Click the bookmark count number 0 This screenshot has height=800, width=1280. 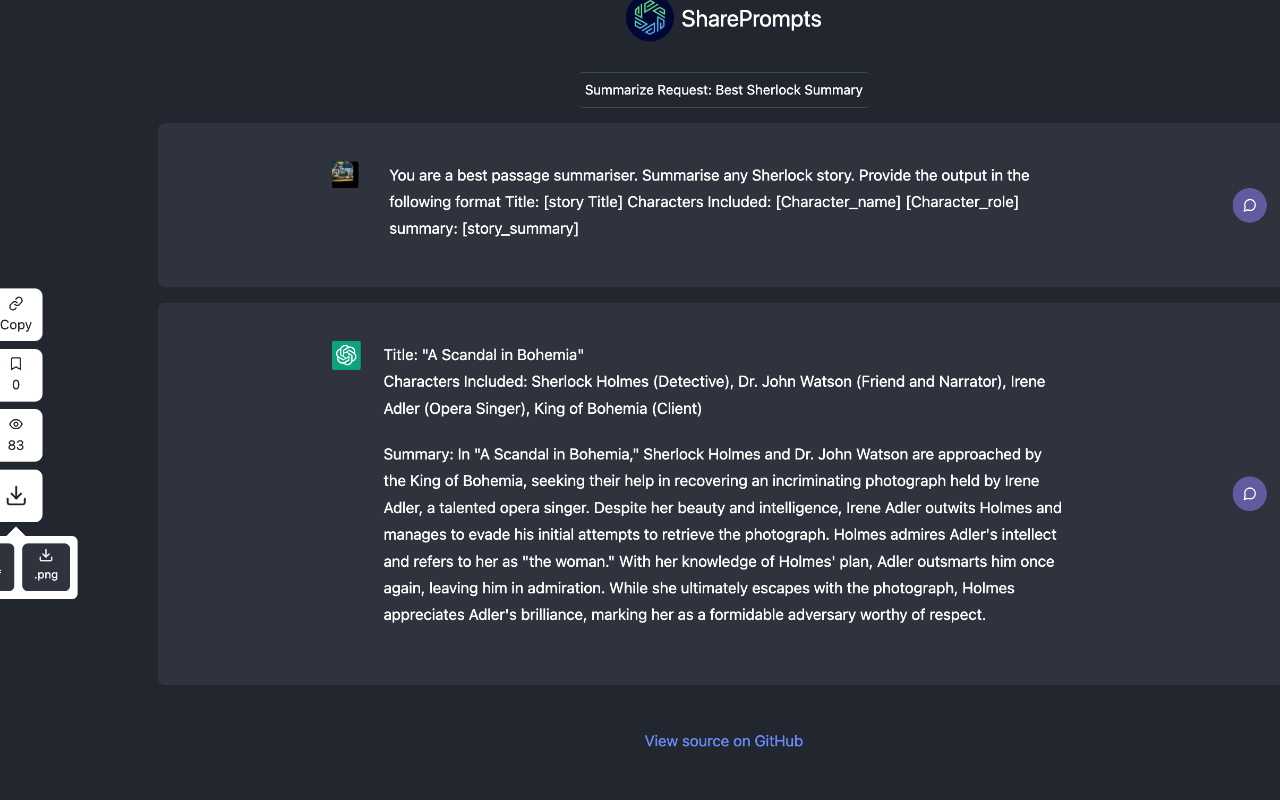pyautogui.click(x=16, y=385)
